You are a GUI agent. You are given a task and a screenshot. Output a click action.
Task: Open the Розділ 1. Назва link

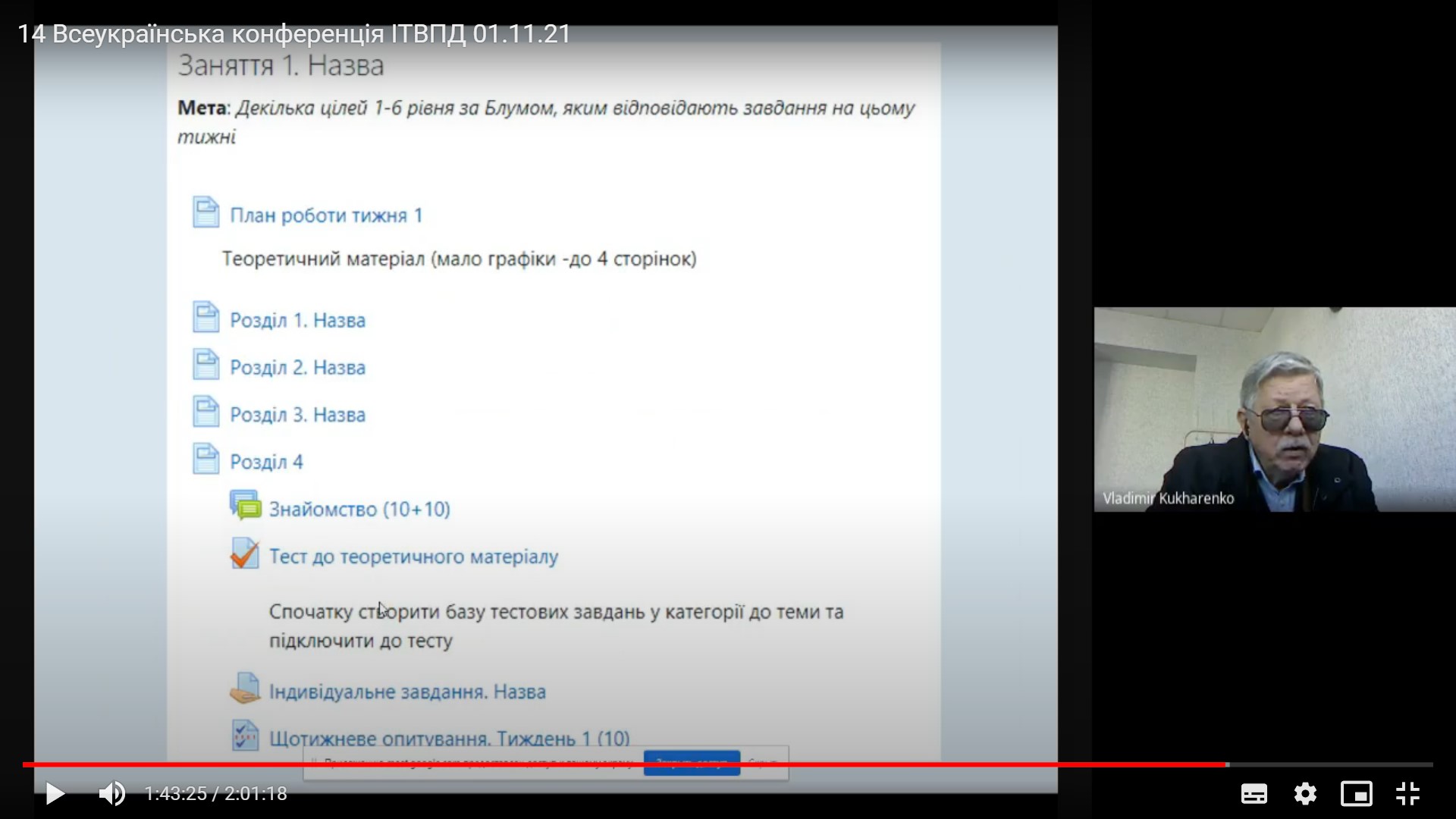point(297,320)
